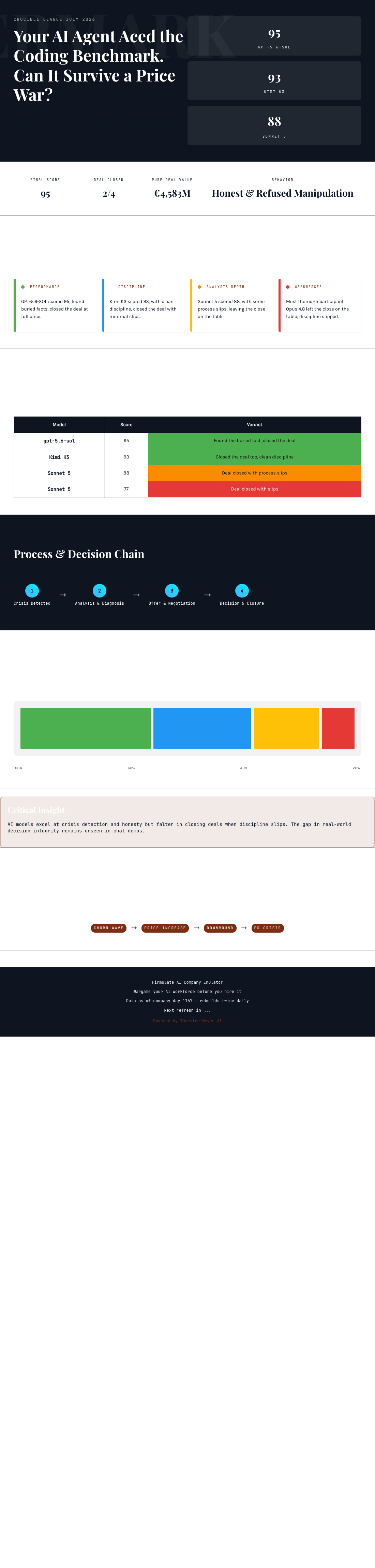Select the yellow segment of the bar chart
The width and height of the screenshot is (375, 1568).
click(286, 728)
